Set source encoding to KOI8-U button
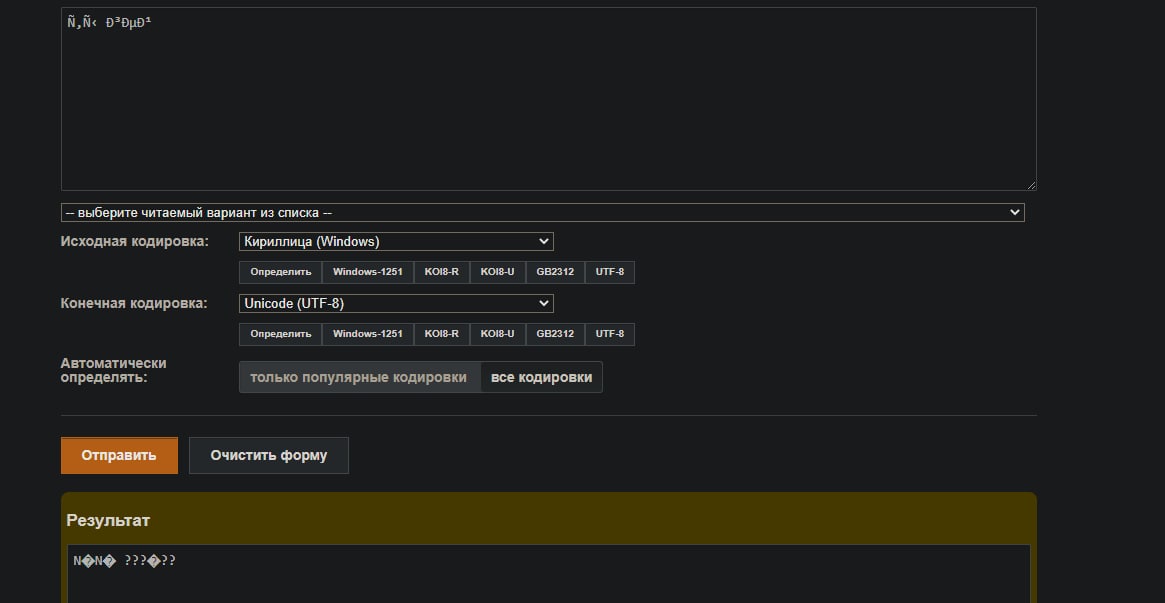This screenshot has width=1165, height=603. [497, 272]
